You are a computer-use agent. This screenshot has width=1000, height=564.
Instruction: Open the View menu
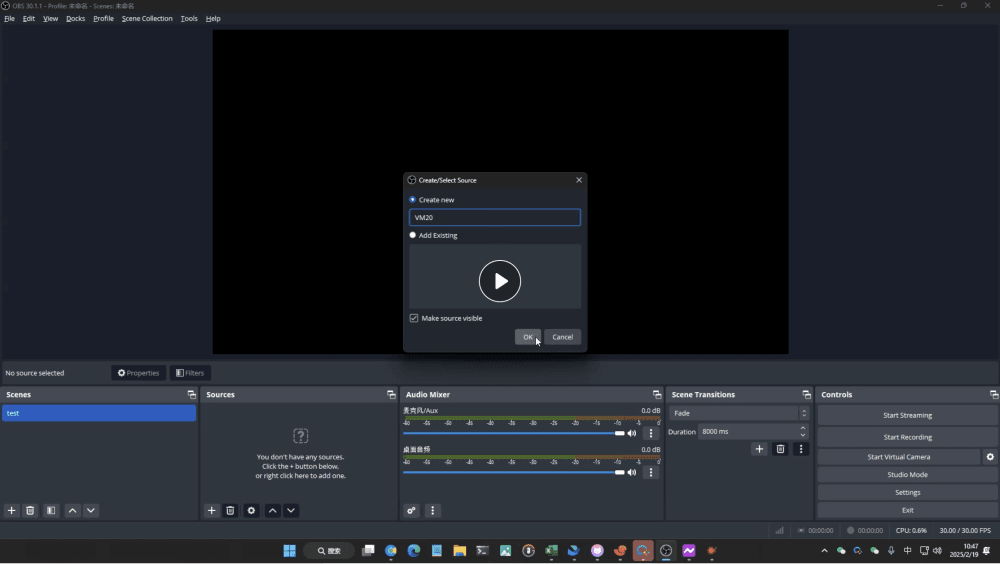coord(50,19)
